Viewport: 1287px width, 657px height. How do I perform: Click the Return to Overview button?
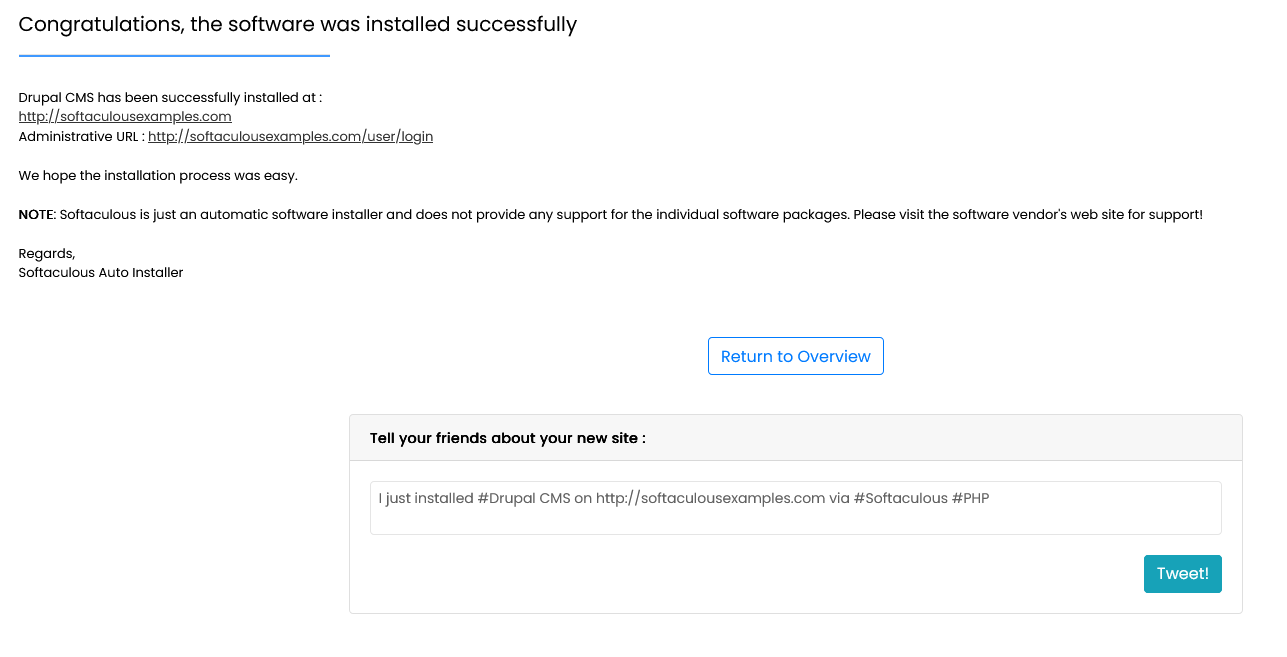click(x=795, y=356)
